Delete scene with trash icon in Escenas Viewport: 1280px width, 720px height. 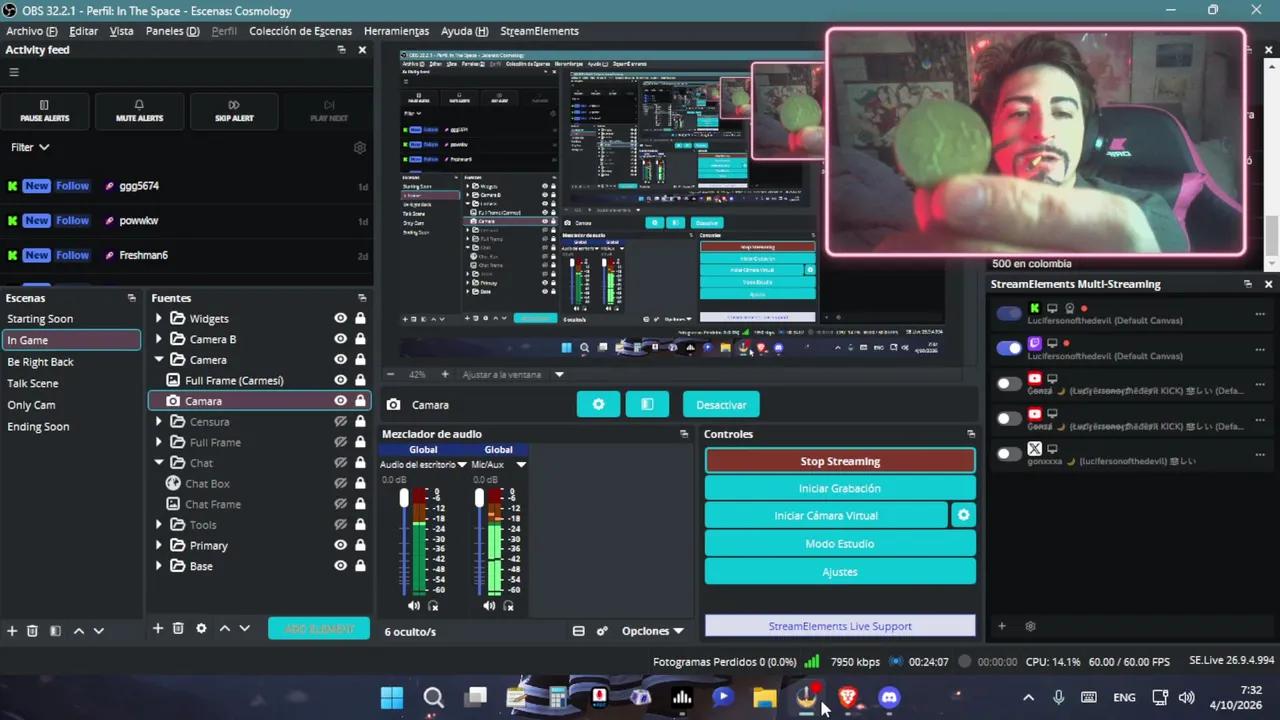pos(32,631)
